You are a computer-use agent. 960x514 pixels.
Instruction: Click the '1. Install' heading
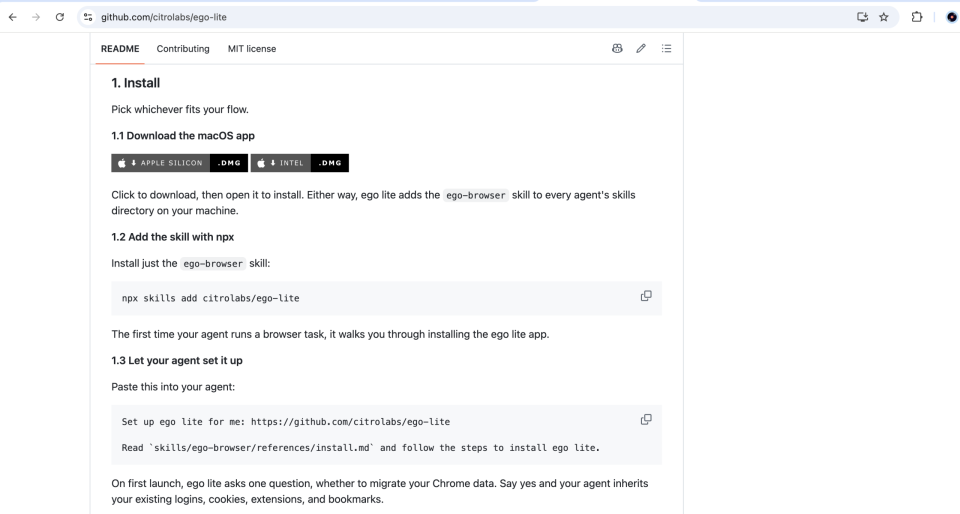136,83
